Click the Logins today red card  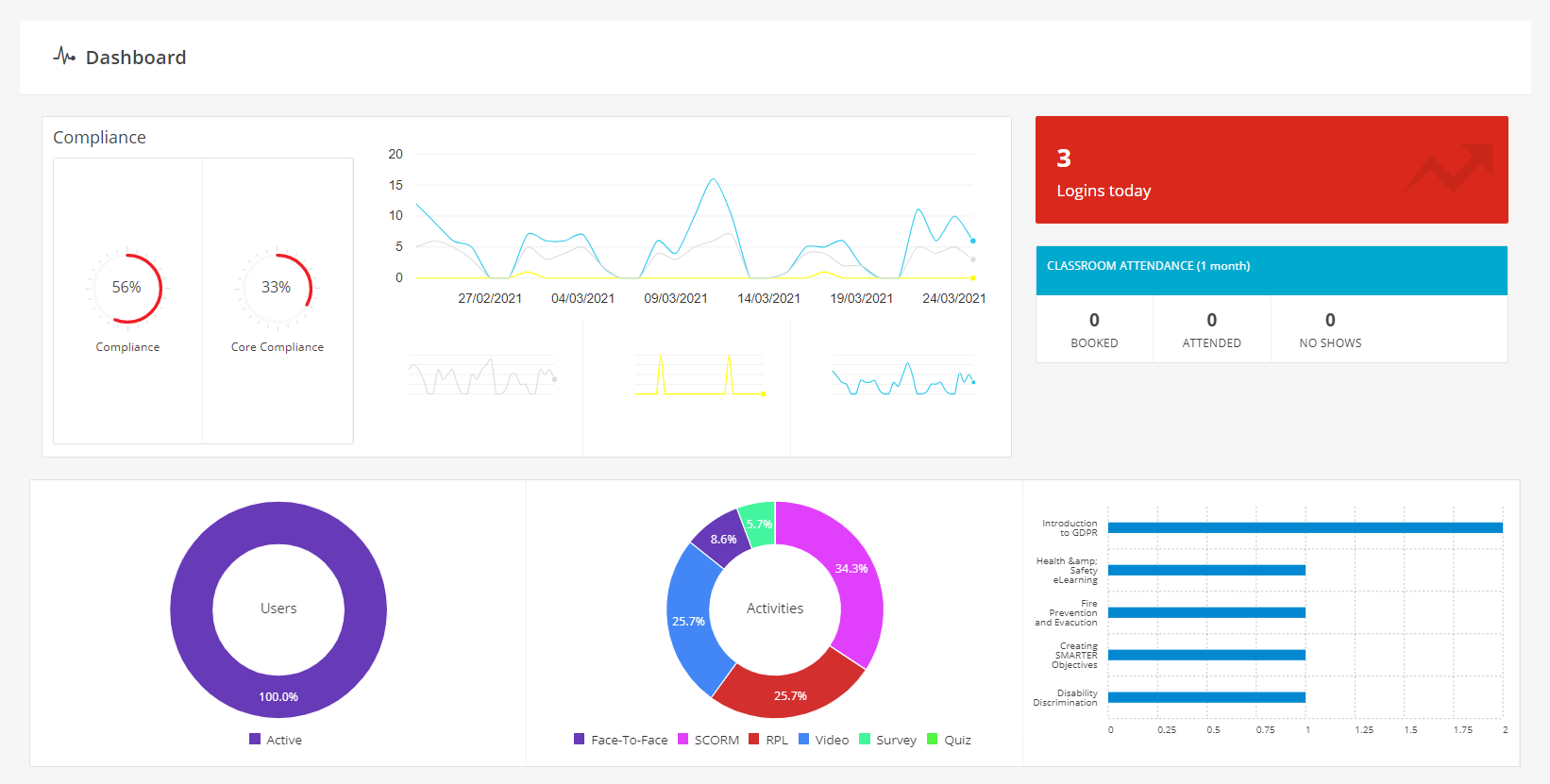click(1272, 170)
